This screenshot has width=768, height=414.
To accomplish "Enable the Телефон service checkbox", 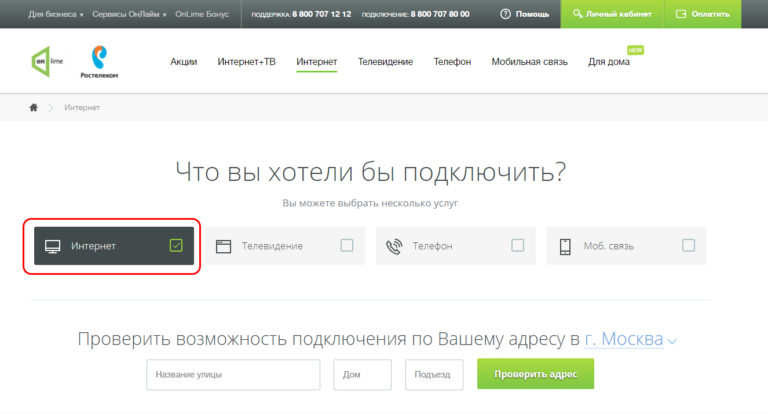I will click(x=517, y=245).
